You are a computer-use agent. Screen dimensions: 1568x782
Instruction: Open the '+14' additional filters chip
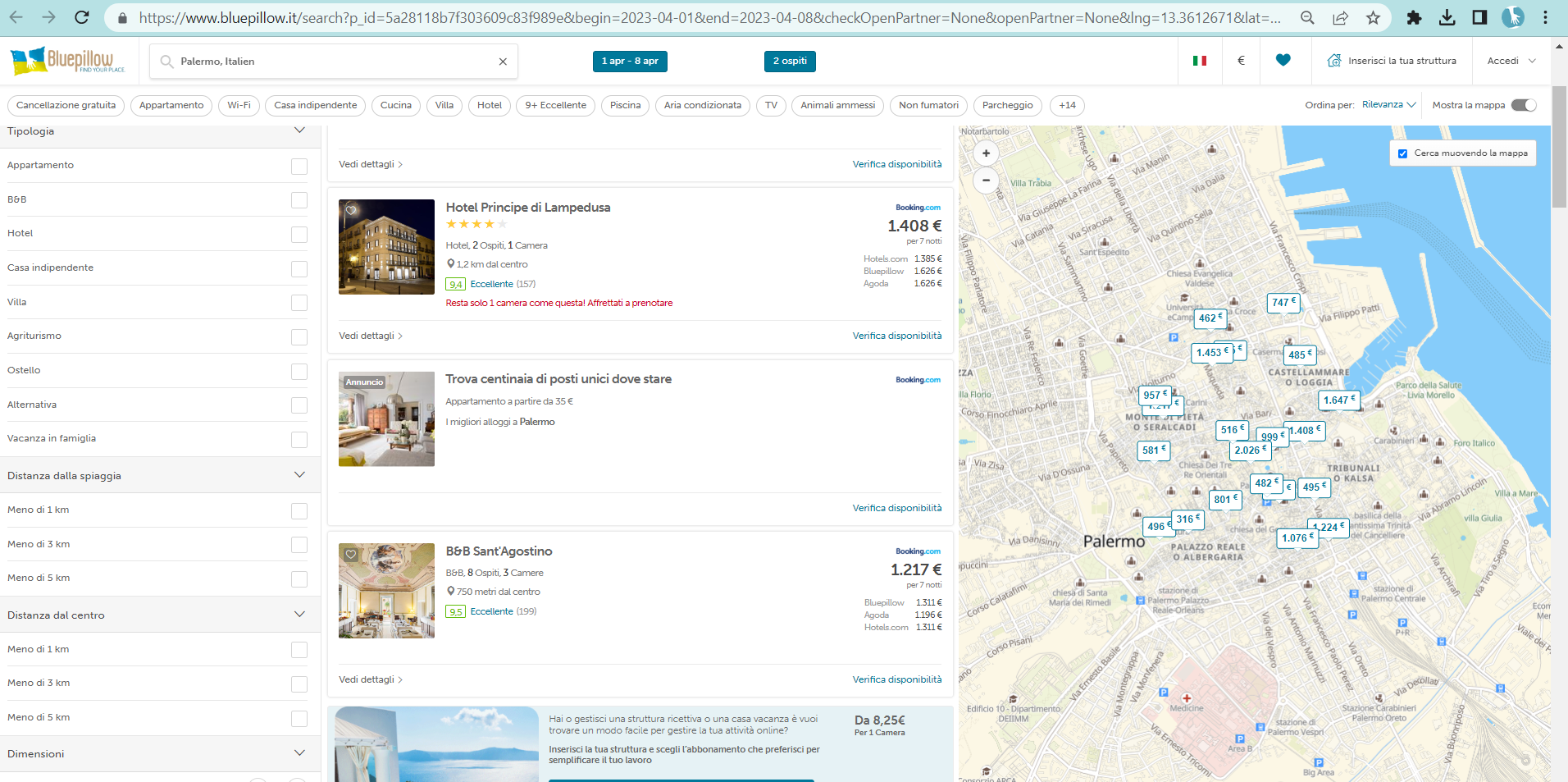1067,105
